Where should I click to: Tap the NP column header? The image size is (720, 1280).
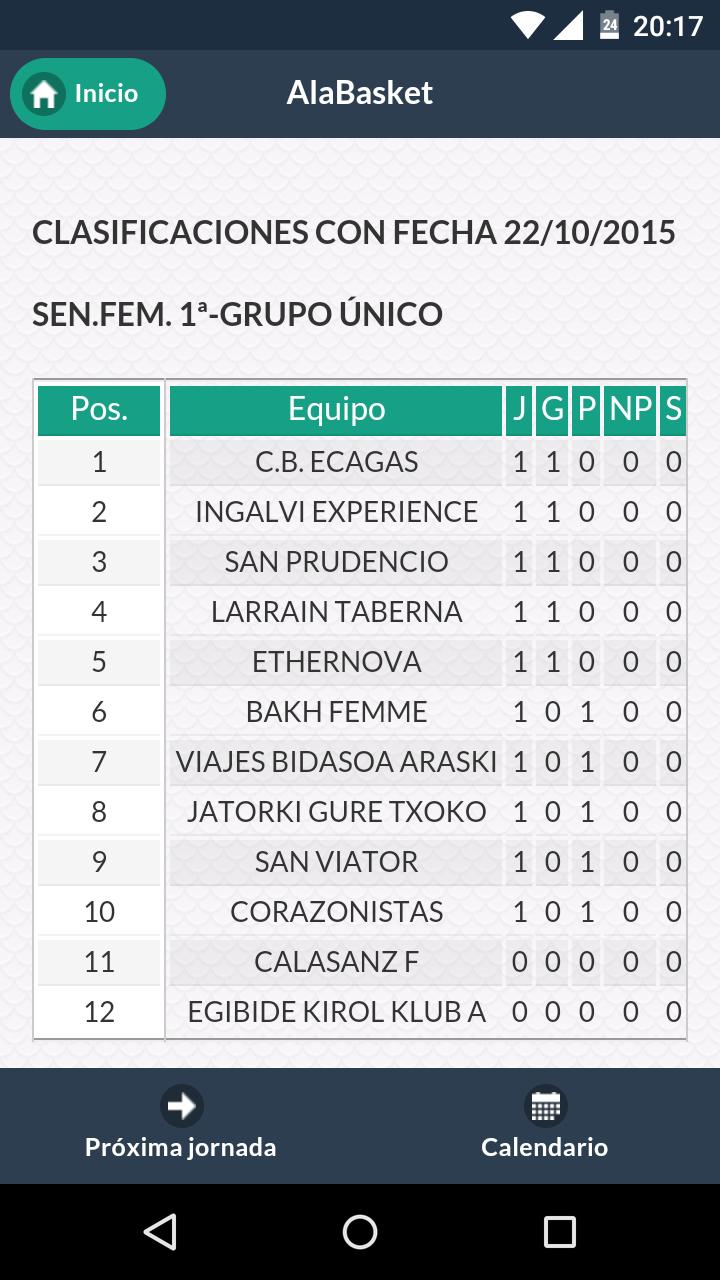(630, 409)
